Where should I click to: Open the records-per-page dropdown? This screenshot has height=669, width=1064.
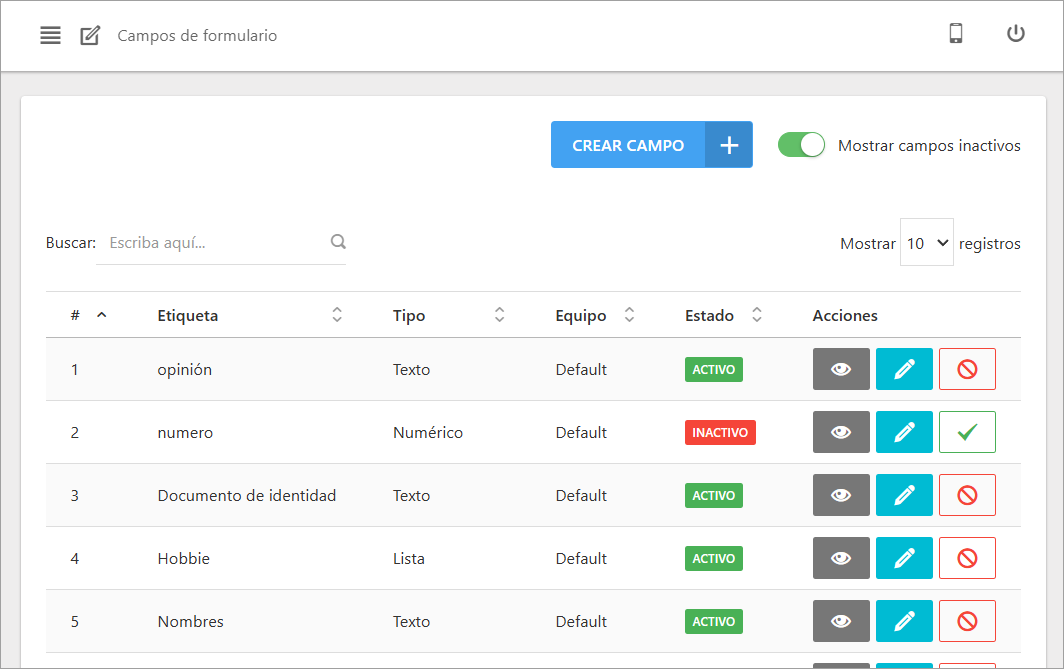(x=926, y=243)
